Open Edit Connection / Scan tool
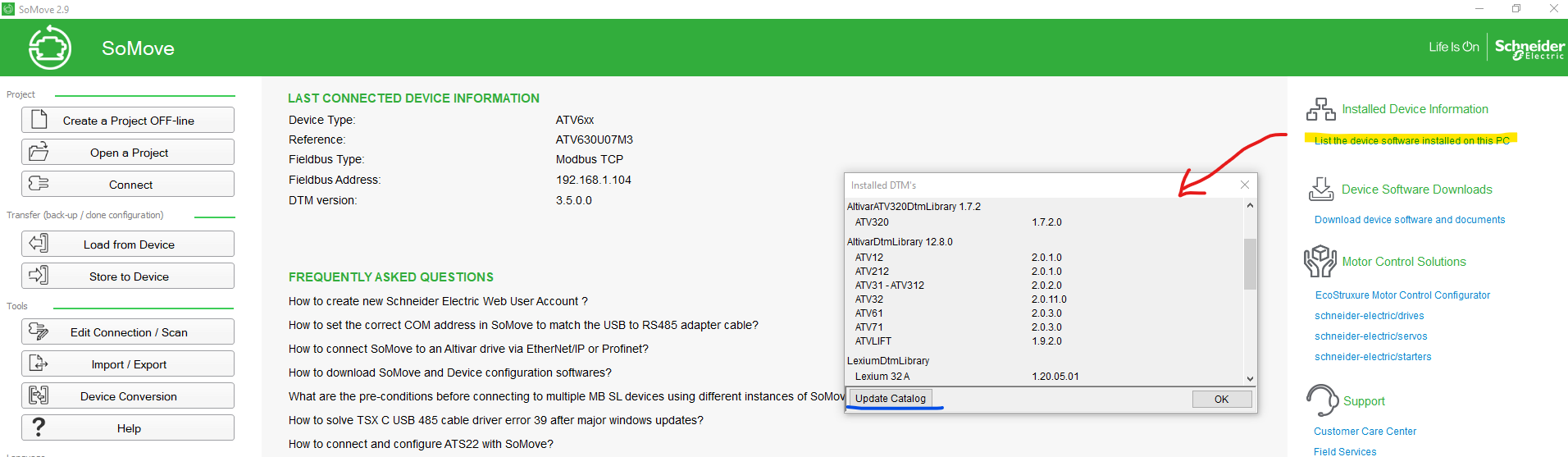 pyautogui.click(x=128, y=331)
